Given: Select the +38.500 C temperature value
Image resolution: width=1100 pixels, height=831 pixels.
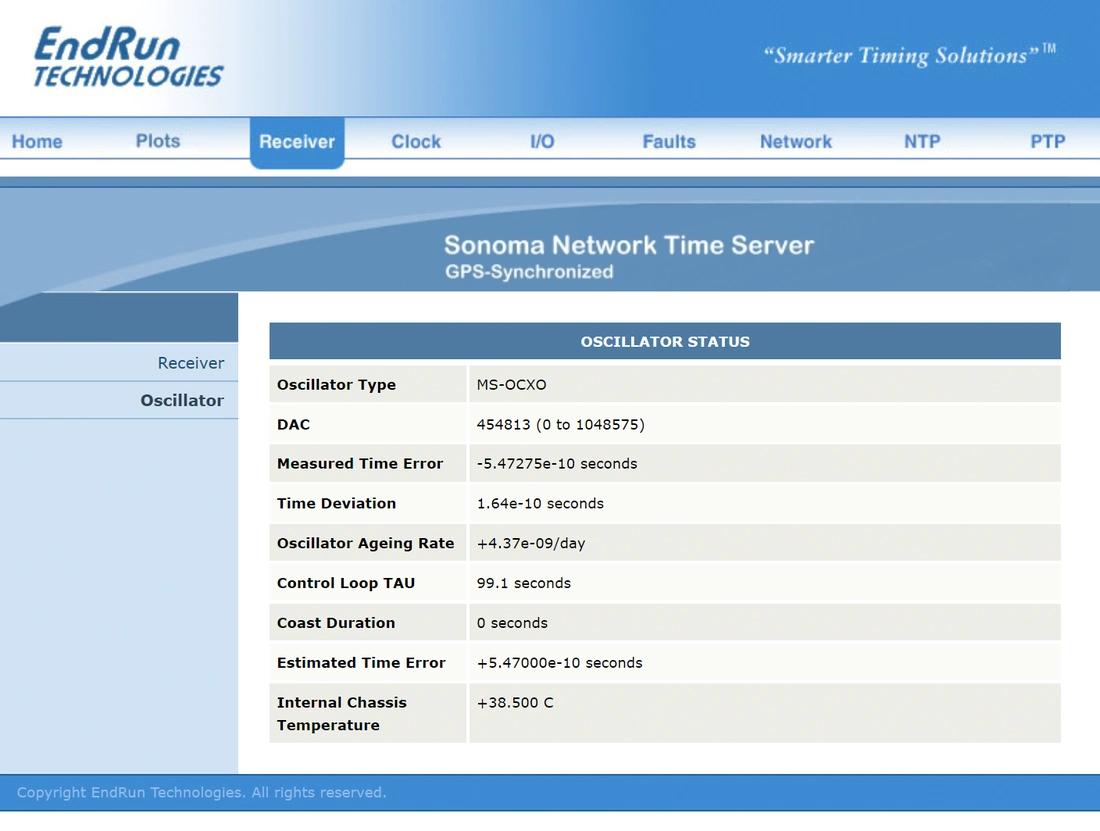Looking at the screenshot, I should tap(515, 703).
